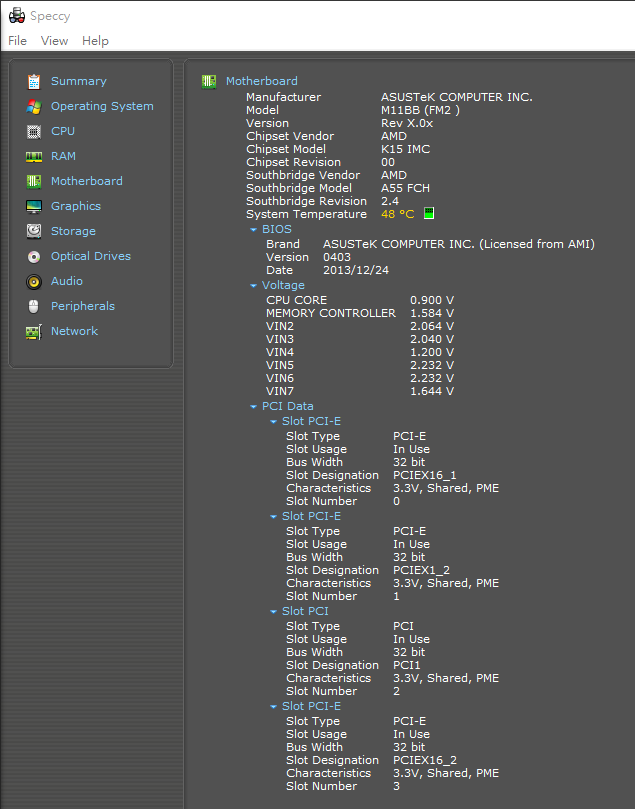Click the VIN4 voltage 1.200 V
This screenshot has height=809, width=635.
point(432,352)
